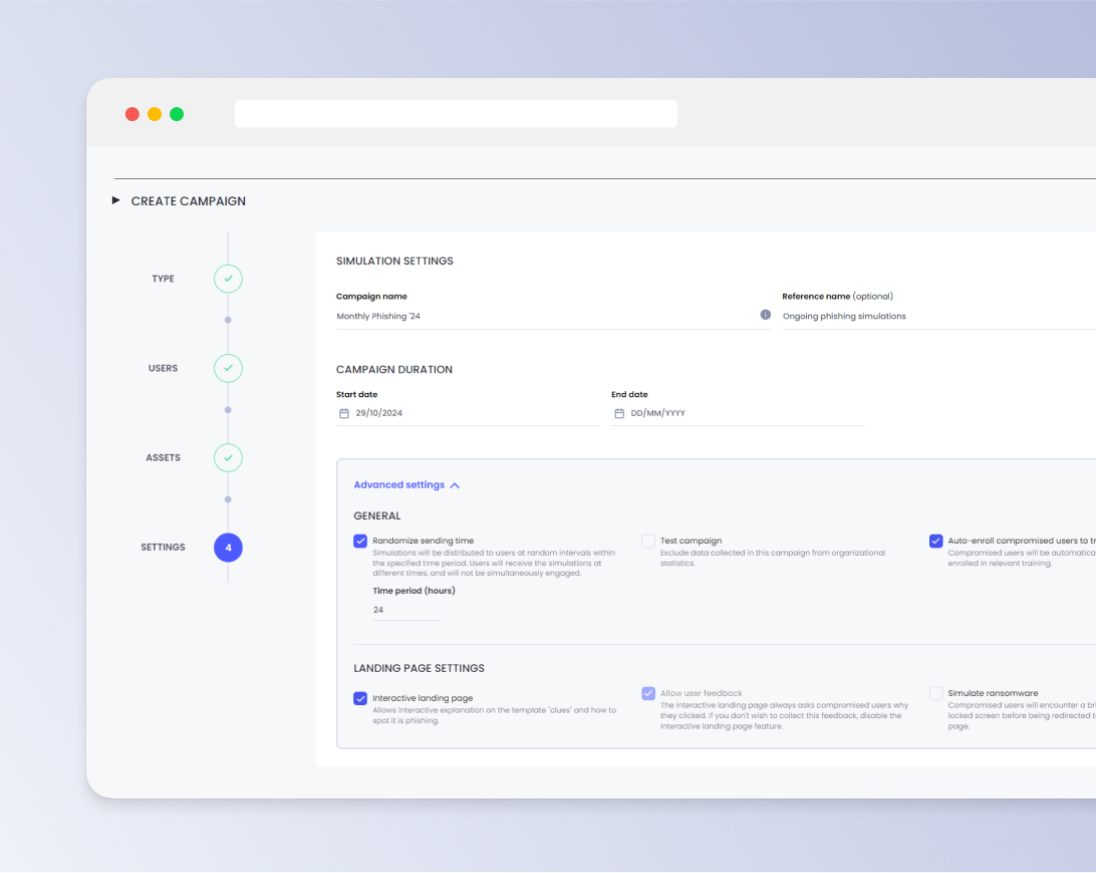The image size is (1096, 873).
Task: Click the ASSETS step completion checkmark
Action: coord(227,457)
